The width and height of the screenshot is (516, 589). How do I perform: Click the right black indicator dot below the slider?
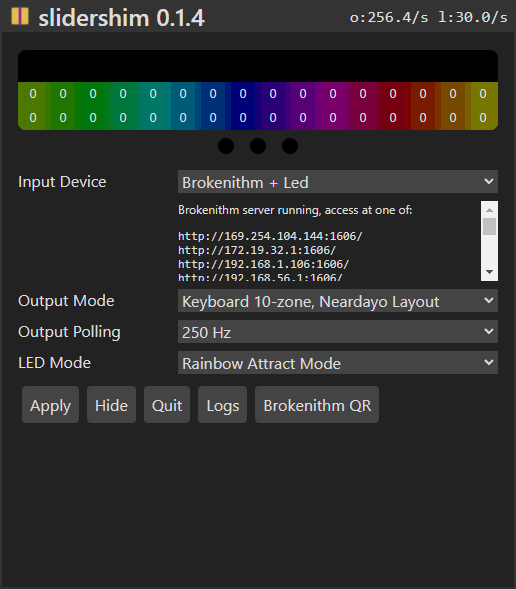290,146
